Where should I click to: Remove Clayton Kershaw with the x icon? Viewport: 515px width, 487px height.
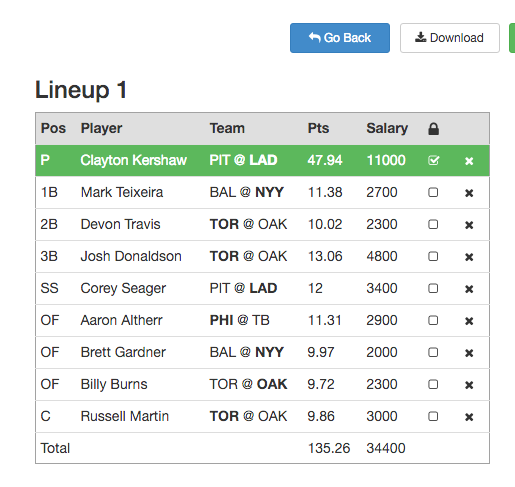[469, 161]
